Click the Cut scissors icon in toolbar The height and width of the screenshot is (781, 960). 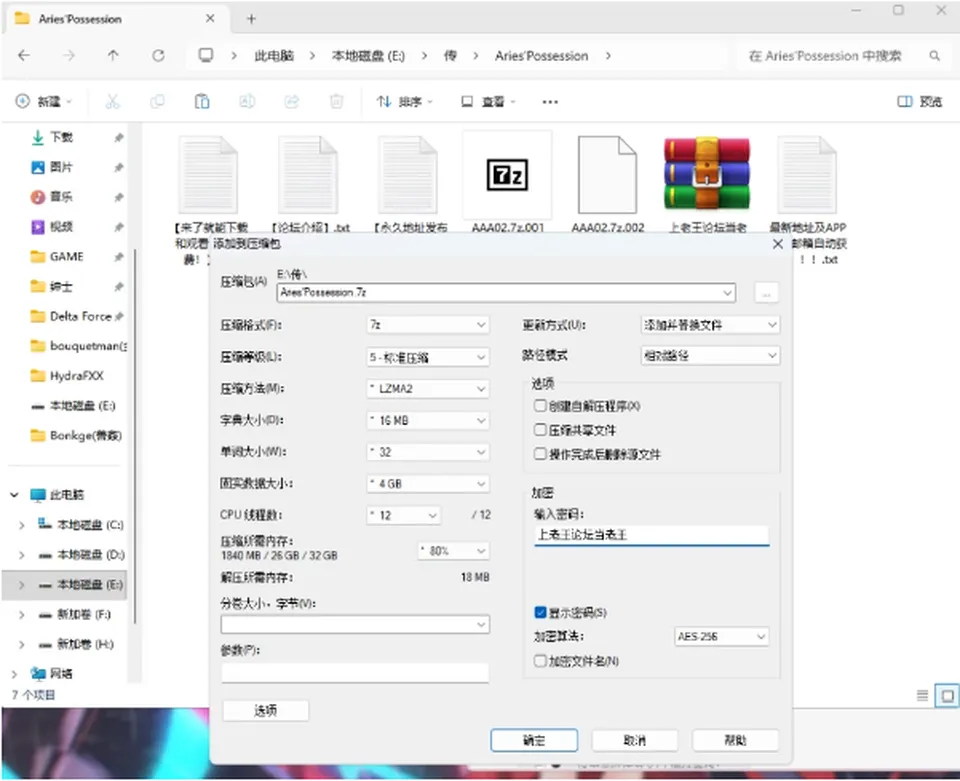pyautogui.click(x=113, y=102)
